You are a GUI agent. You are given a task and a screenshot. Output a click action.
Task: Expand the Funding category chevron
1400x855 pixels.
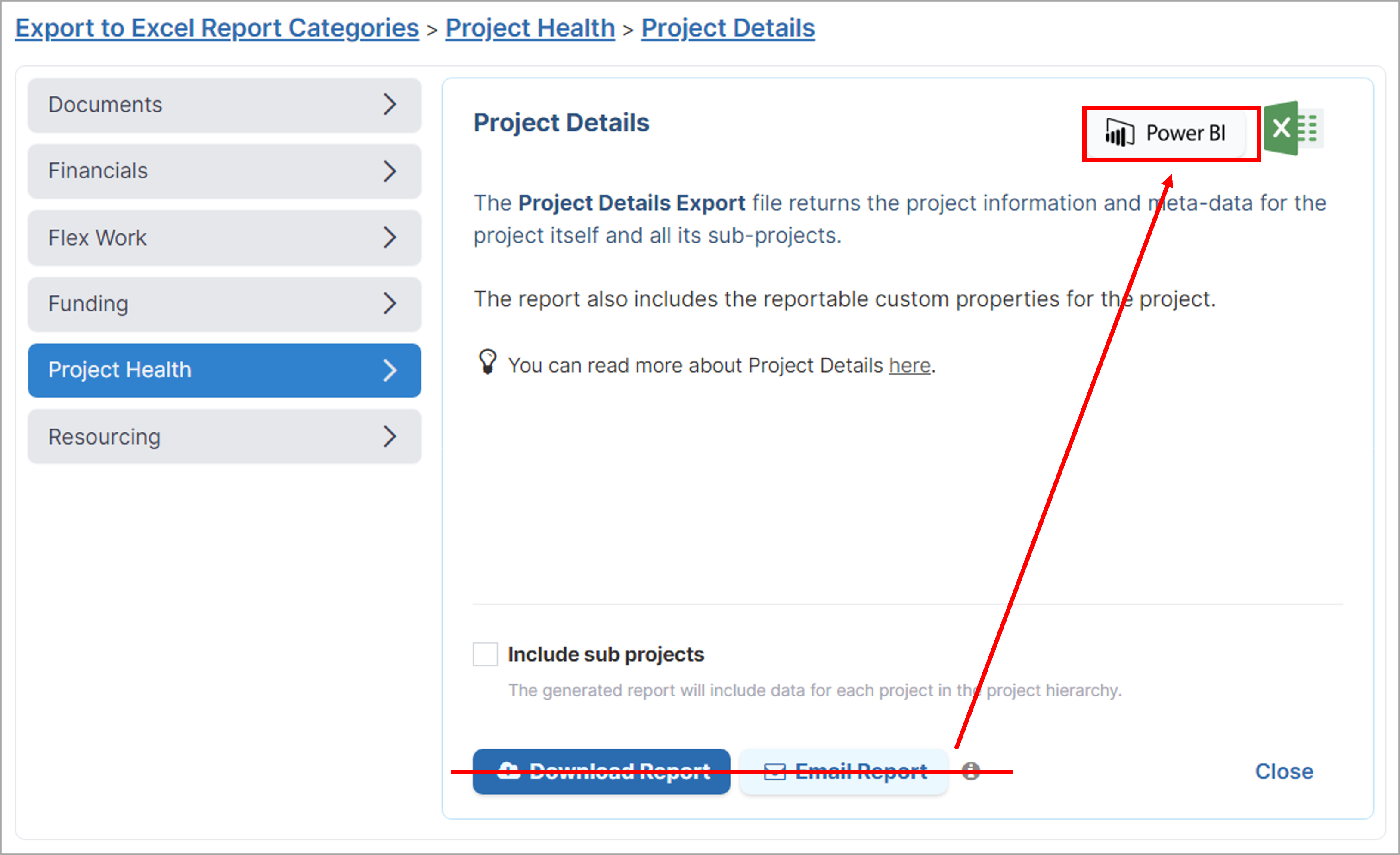390,304
